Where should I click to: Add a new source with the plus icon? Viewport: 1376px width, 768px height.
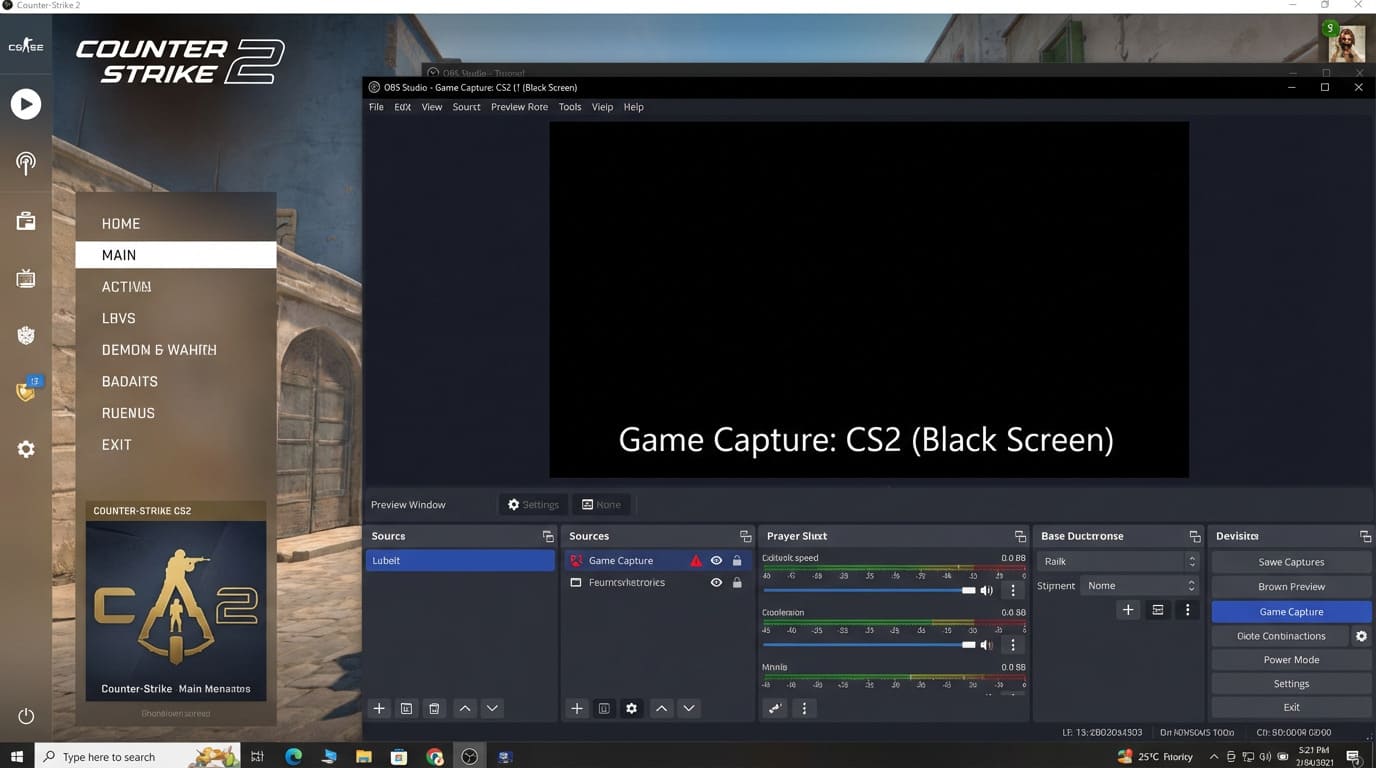point(577,708)
